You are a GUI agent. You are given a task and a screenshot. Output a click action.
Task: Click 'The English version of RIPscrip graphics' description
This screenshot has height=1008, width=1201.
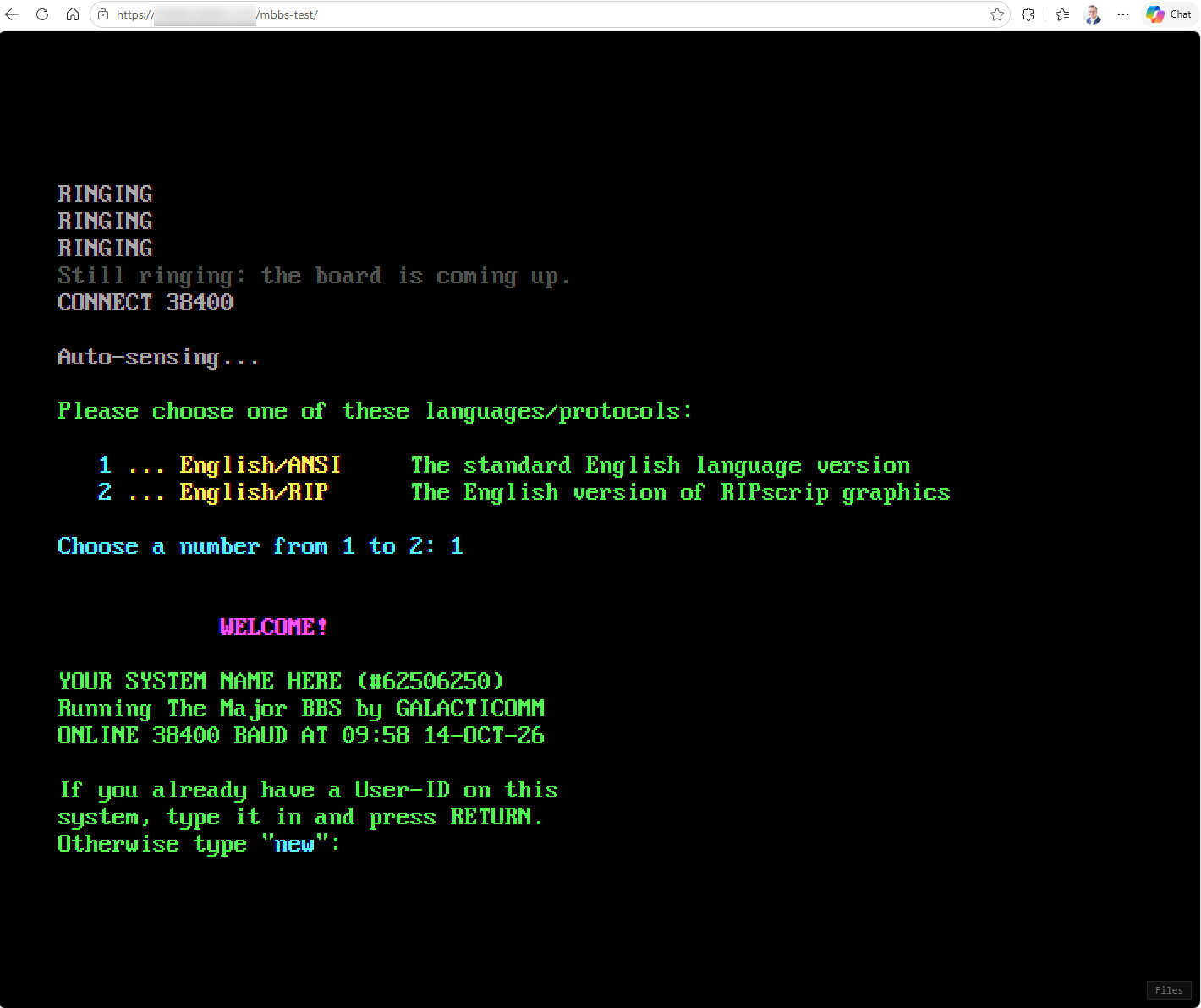click(x=681, y=493)
